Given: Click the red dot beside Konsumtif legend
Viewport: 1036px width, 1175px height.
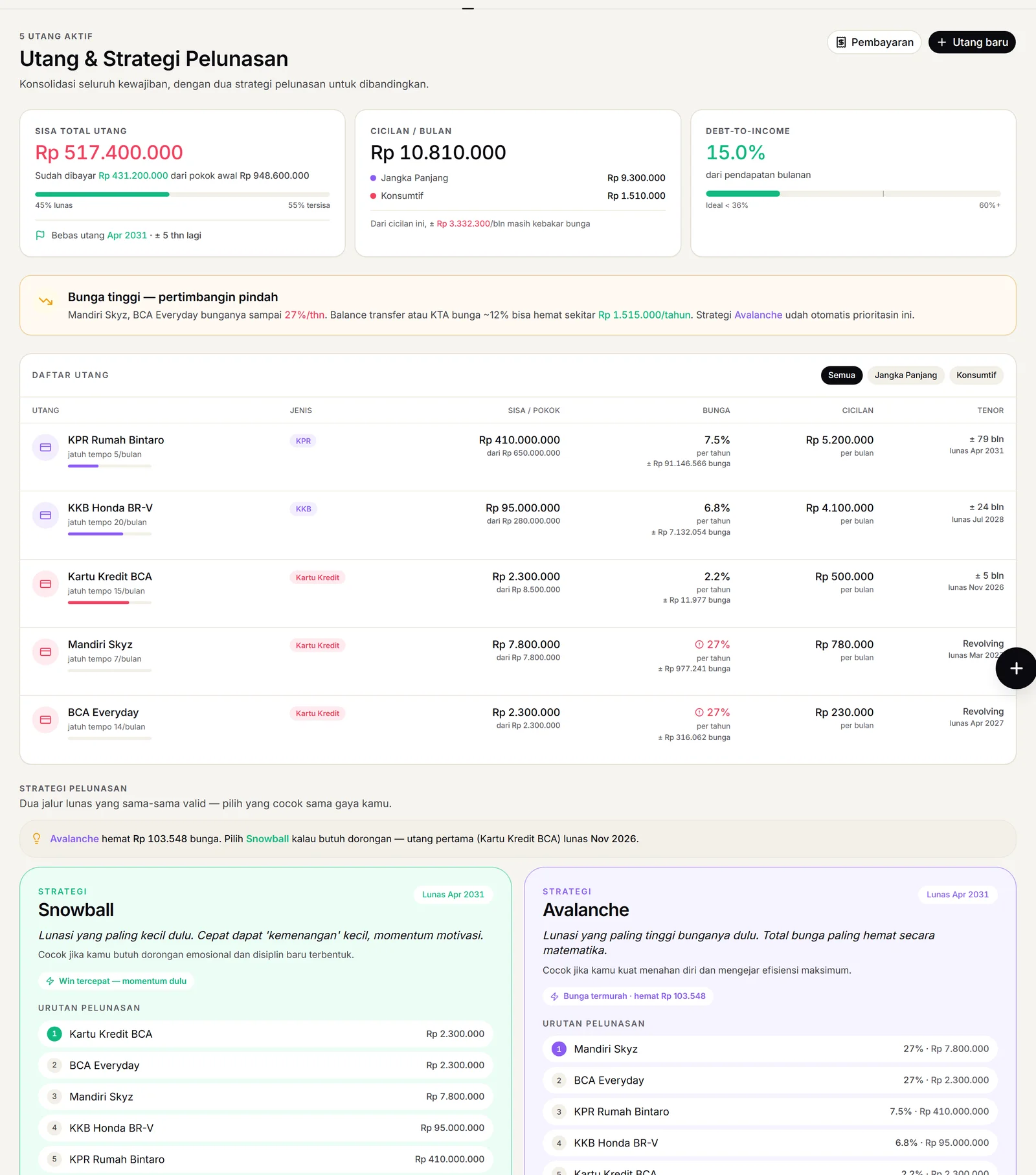Looking at the screenshot, I should click(x=373, y=196).
